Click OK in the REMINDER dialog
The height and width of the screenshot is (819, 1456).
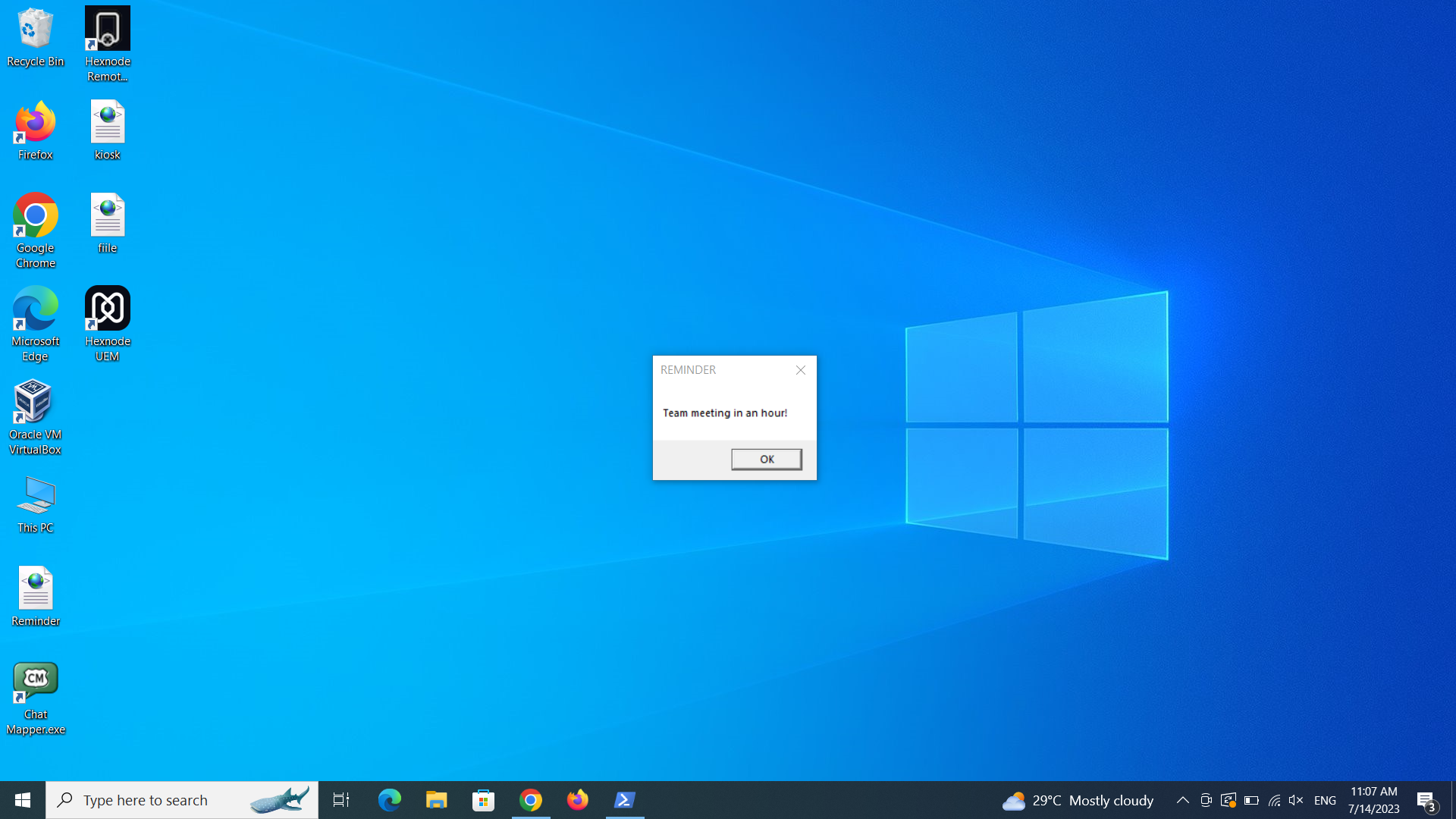[767, 459]
